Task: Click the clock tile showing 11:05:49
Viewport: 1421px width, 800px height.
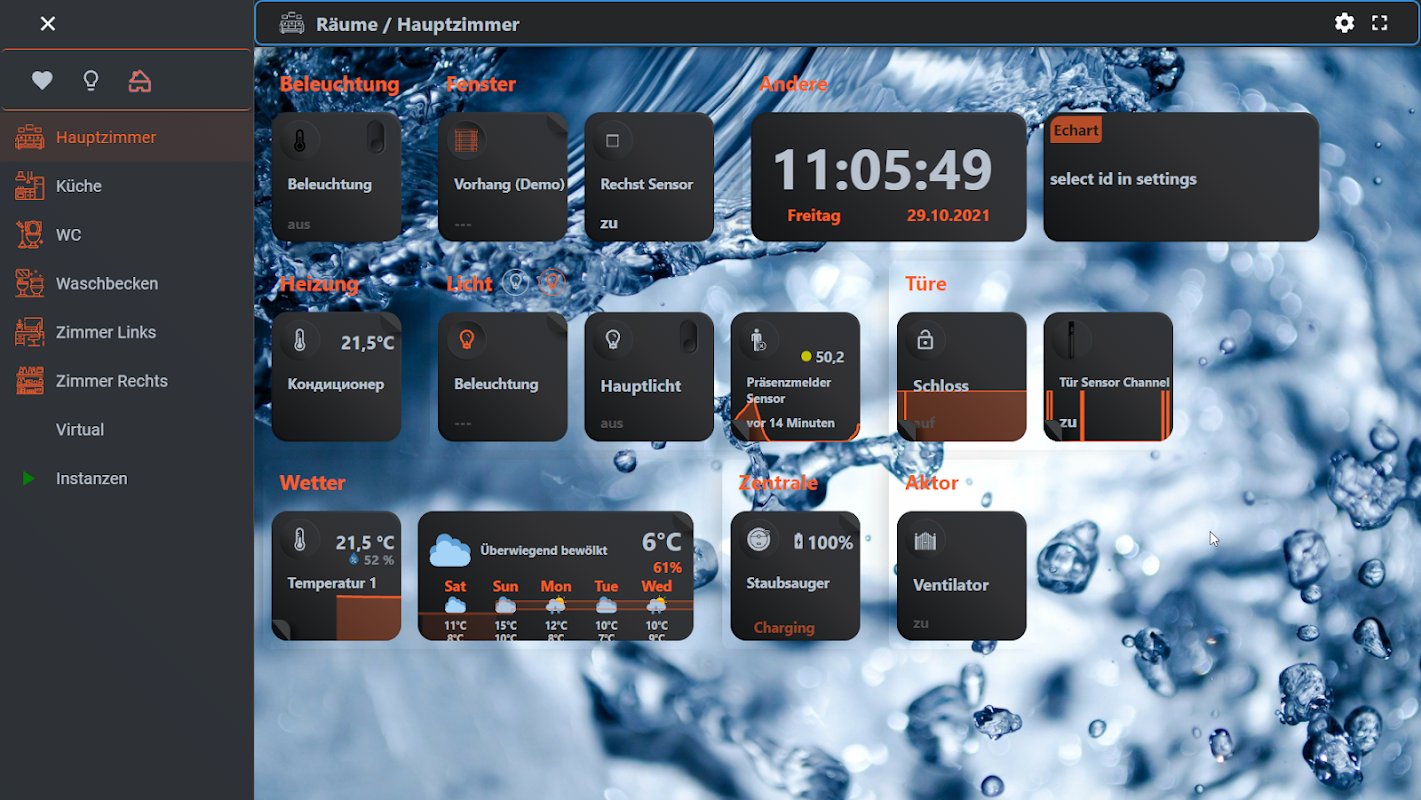Action: click(888, 177)
